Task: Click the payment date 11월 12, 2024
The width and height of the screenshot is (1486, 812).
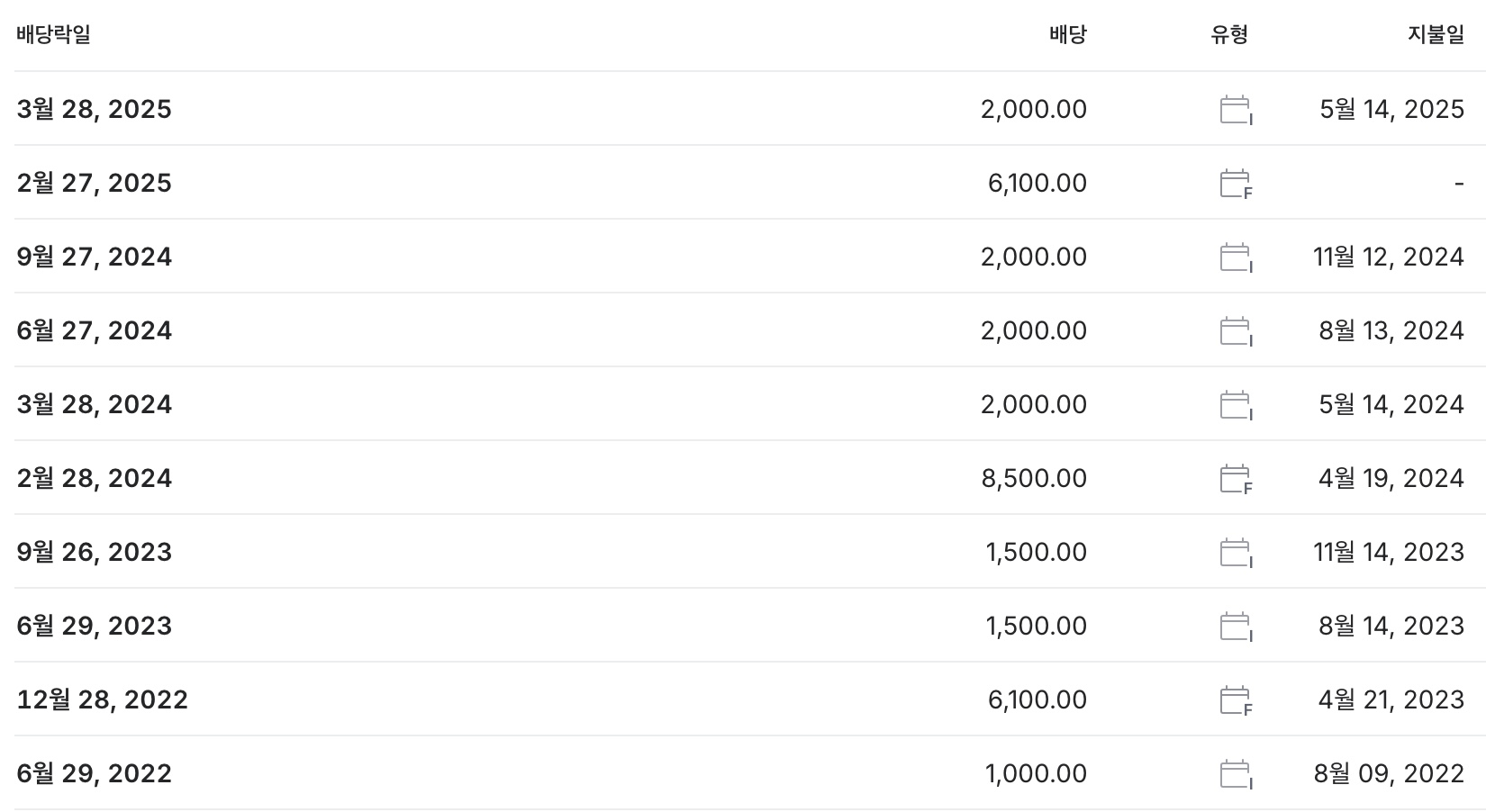Action: click(x=1388, y=257)
